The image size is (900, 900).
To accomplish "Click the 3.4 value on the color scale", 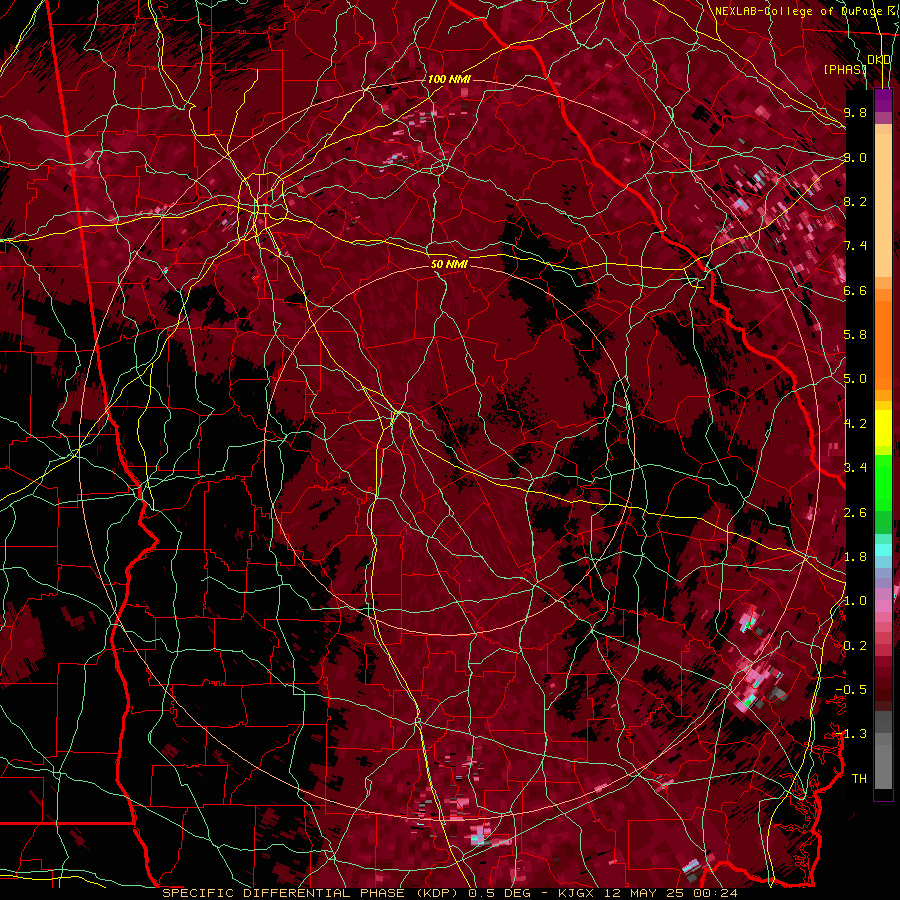I will pos(855,468).
